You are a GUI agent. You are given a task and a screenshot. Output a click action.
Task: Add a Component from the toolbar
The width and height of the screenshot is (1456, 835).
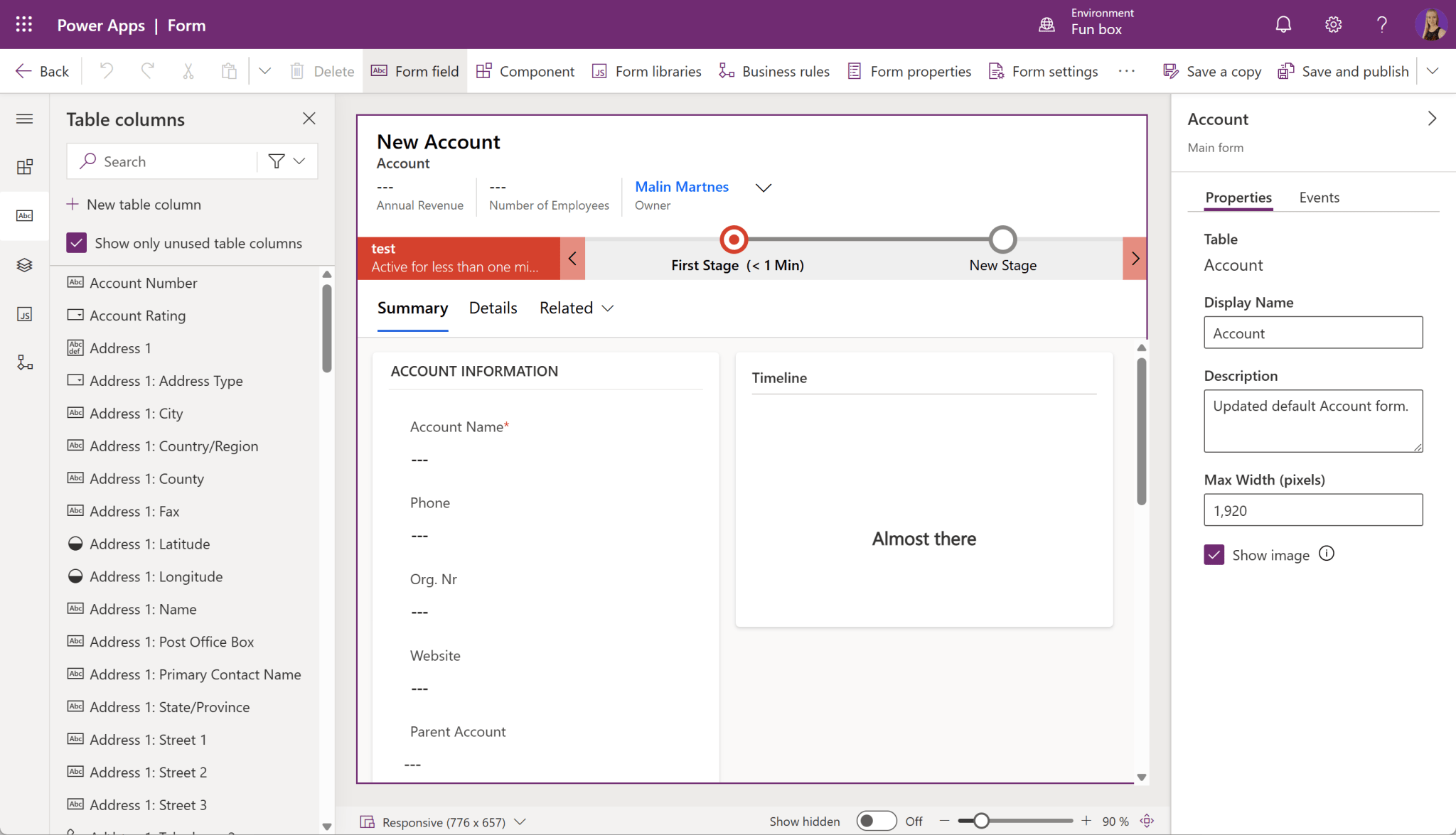click(525, 71)
